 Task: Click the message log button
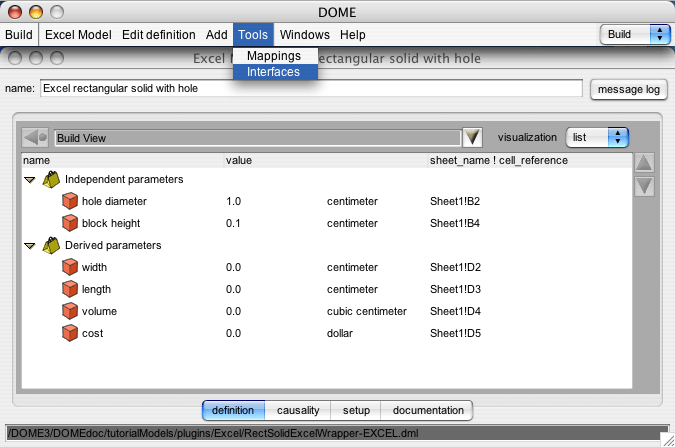pos(629,90)
